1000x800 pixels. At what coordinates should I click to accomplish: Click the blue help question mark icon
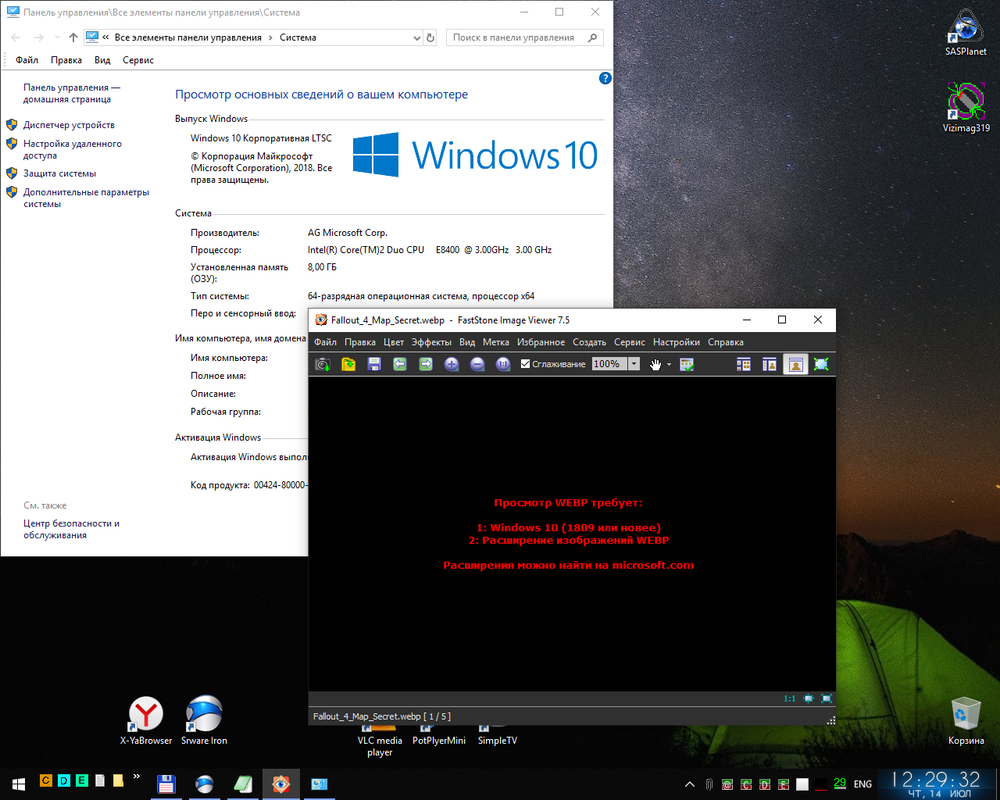[605, 78]
